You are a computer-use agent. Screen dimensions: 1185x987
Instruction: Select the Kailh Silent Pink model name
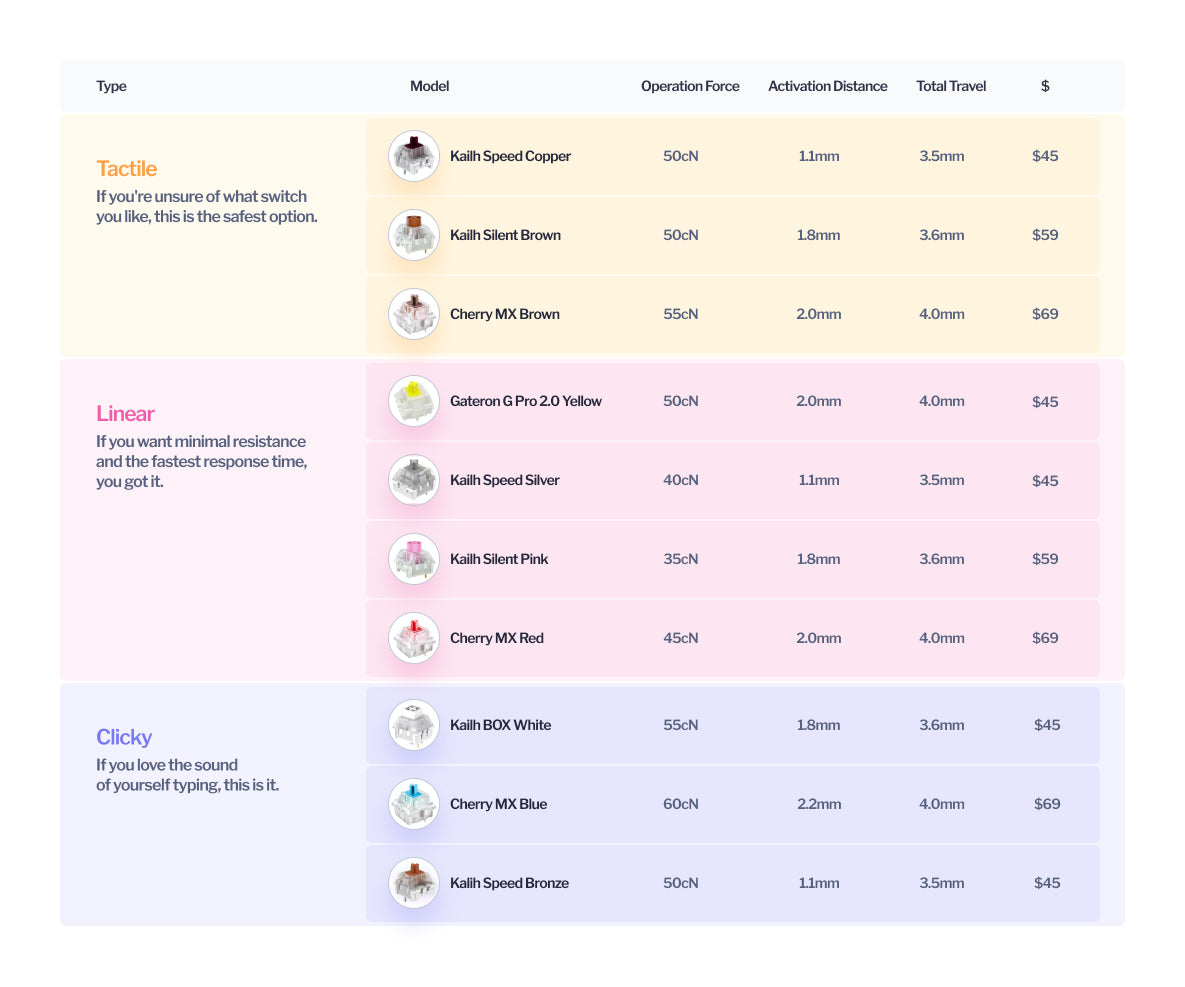pos(499,559)
